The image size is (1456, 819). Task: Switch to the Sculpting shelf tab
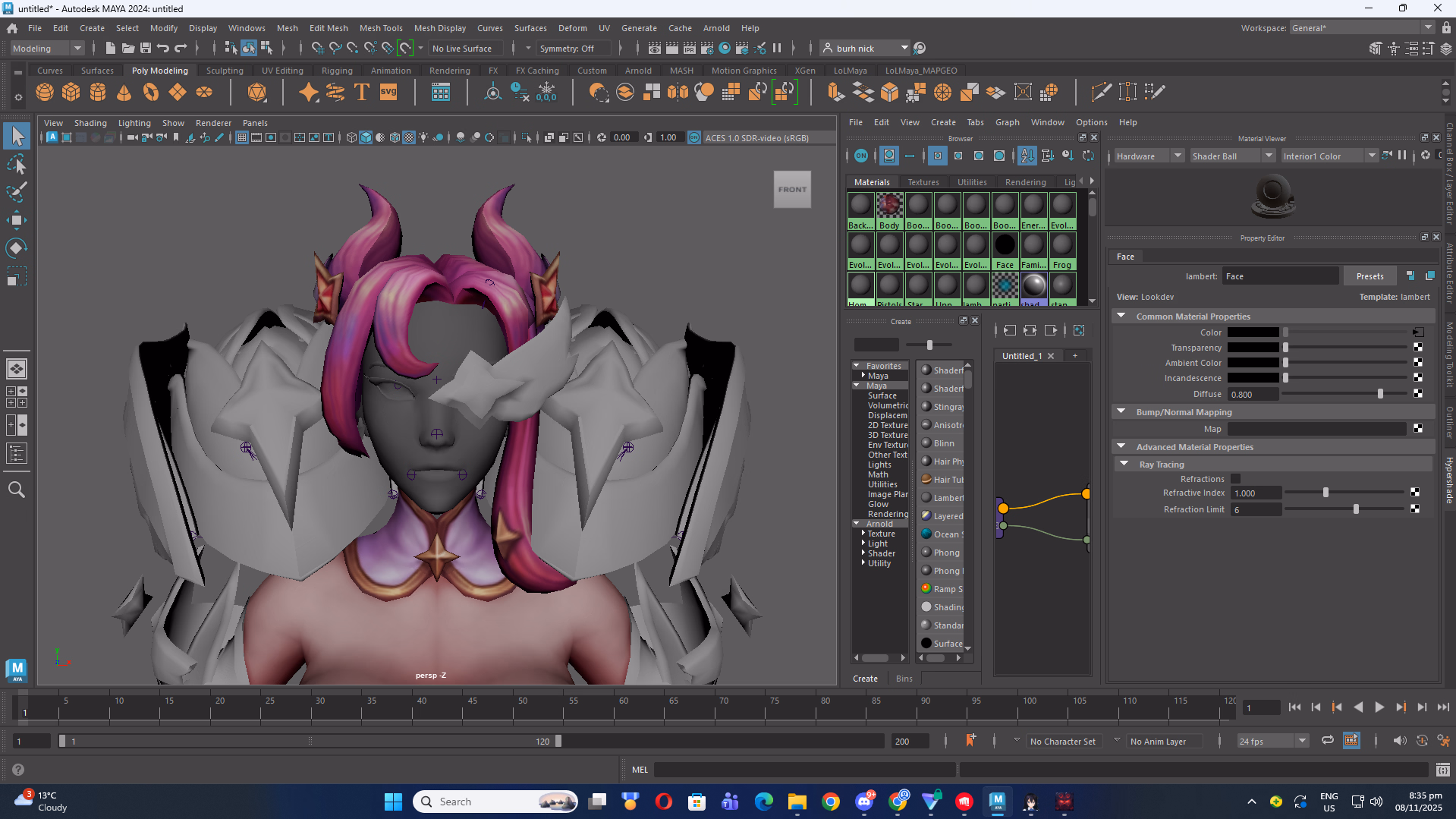point(225,71)
